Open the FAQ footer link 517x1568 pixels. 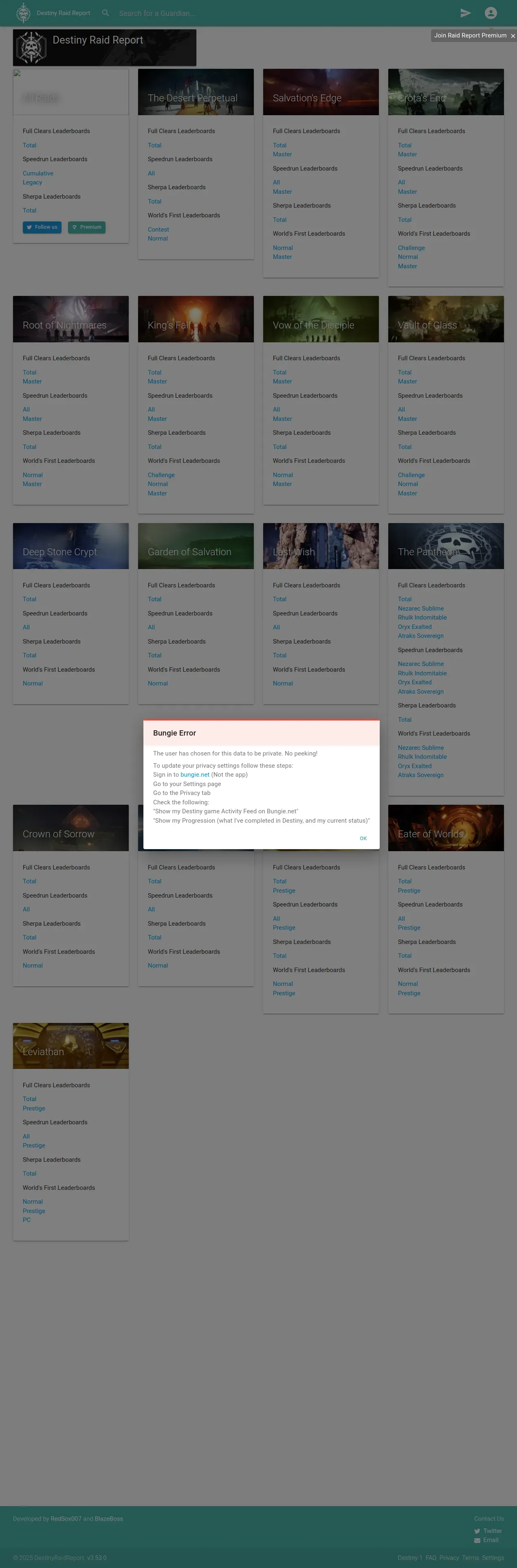tap(431, 1558)
